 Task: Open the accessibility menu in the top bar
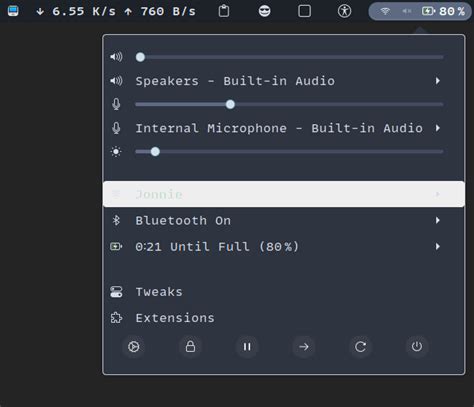[344, 11]
